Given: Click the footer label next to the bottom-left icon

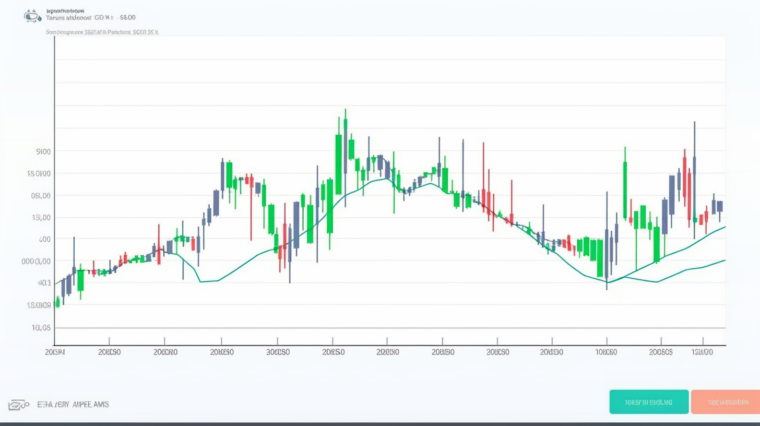Looking at the screenshot, I should tap(73, 405).
